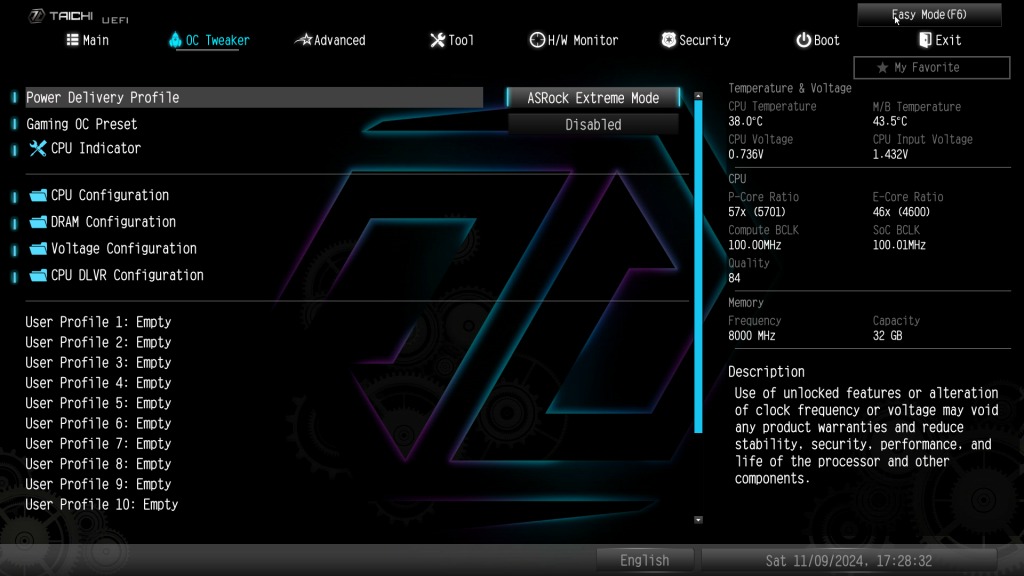
Task: Click the CPU Configuration folder icon
Action: pyautogui.click(x=39, y=195)
